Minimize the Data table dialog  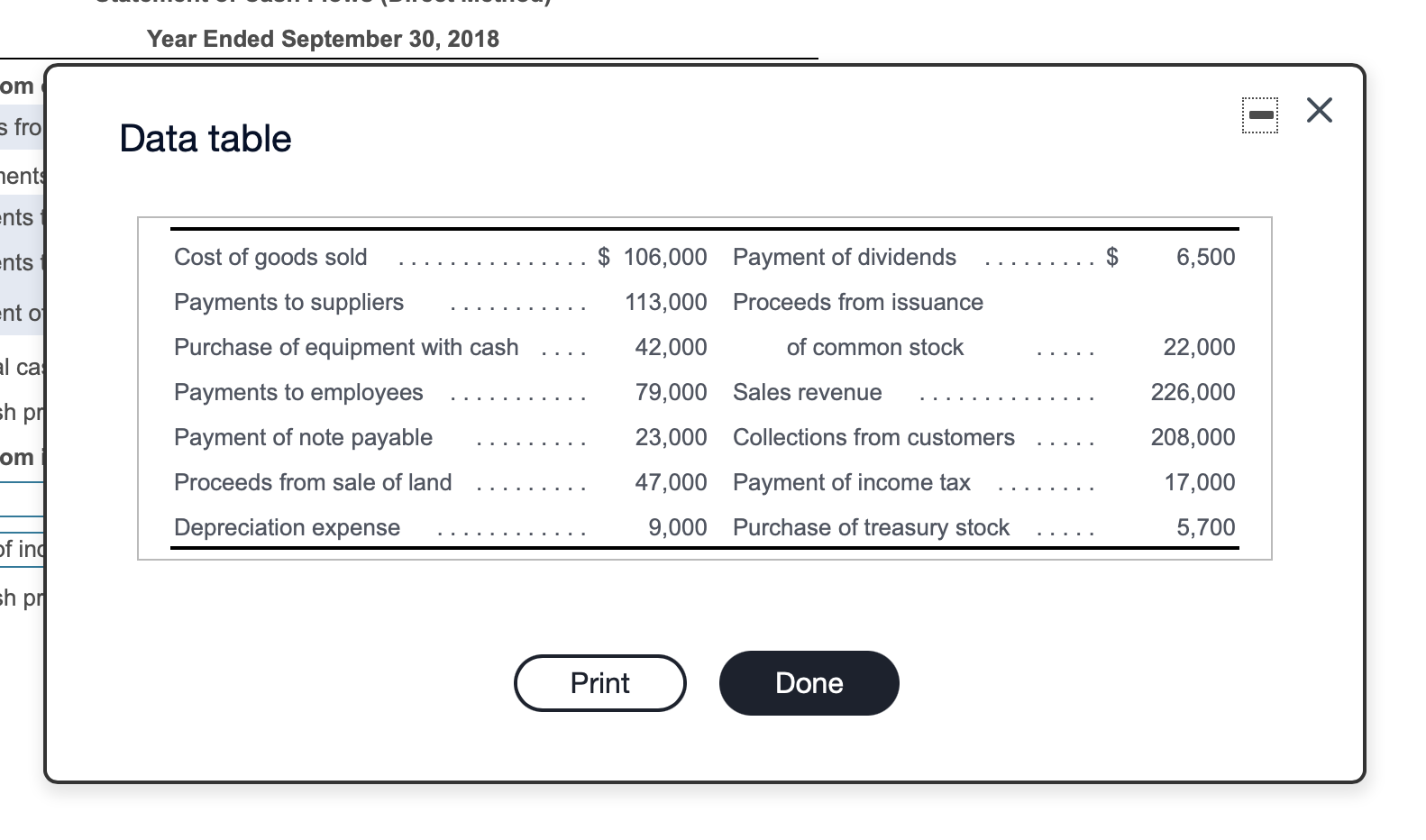coord(1259,112)
